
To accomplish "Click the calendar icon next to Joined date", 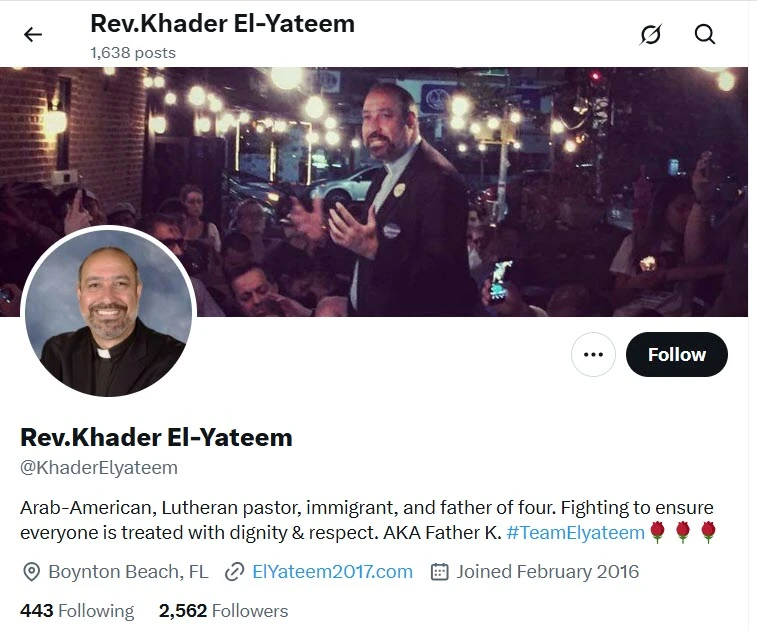I will [439, 572].
